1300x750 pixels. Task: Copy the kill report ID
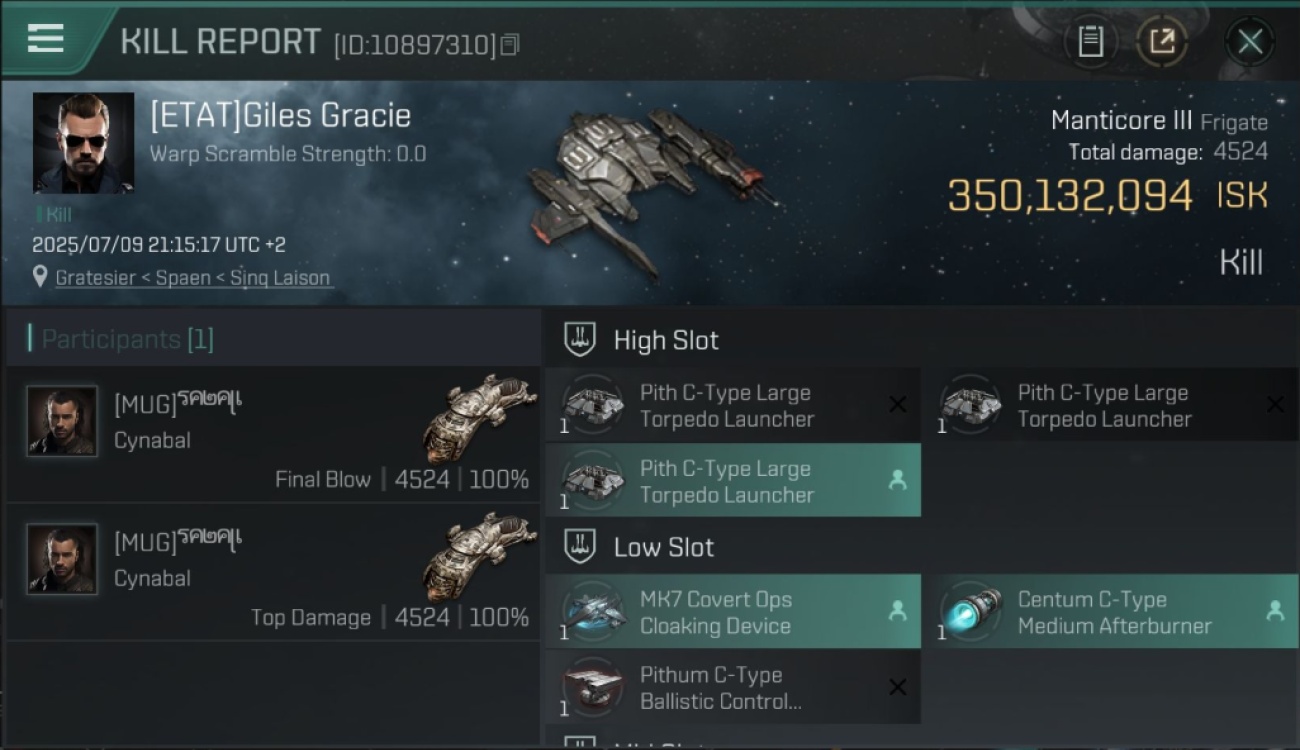click(510, 44)
